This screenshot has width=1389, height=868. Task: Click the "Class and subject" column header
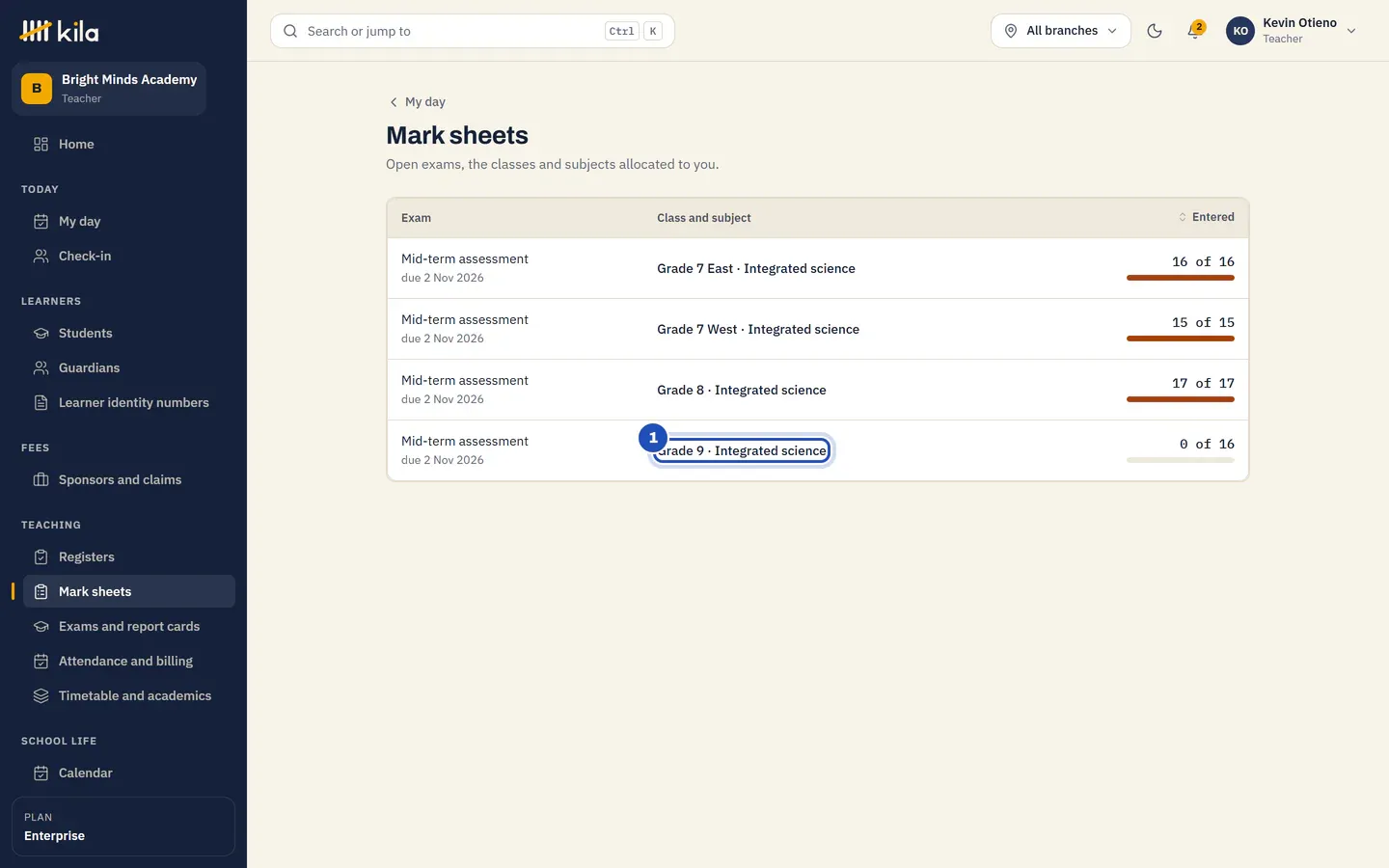(704, 218)
